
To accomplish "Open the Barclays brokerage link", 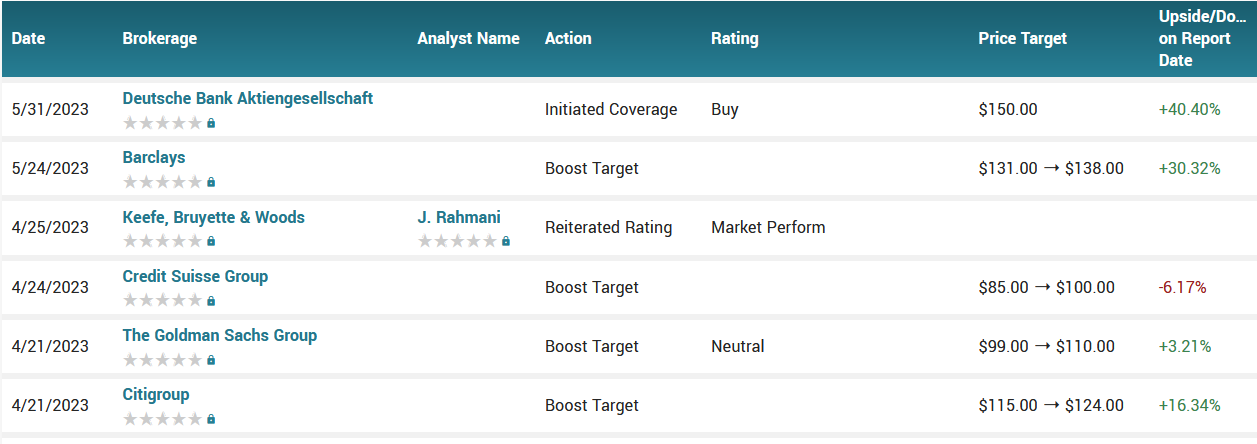I will (154, 158).
